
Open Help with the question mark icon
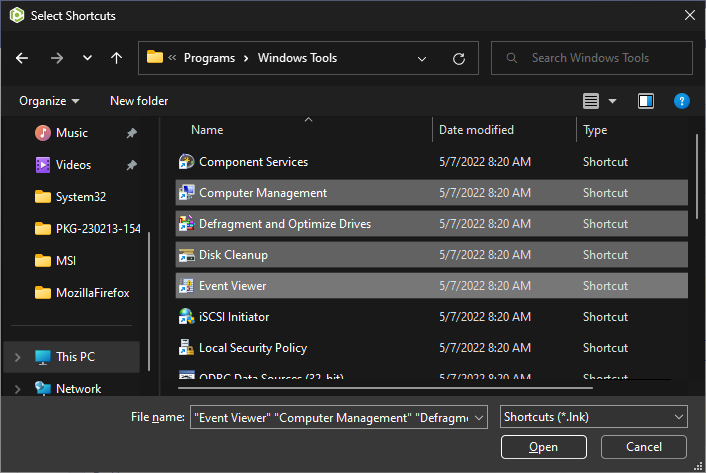(x=681, y=101)
